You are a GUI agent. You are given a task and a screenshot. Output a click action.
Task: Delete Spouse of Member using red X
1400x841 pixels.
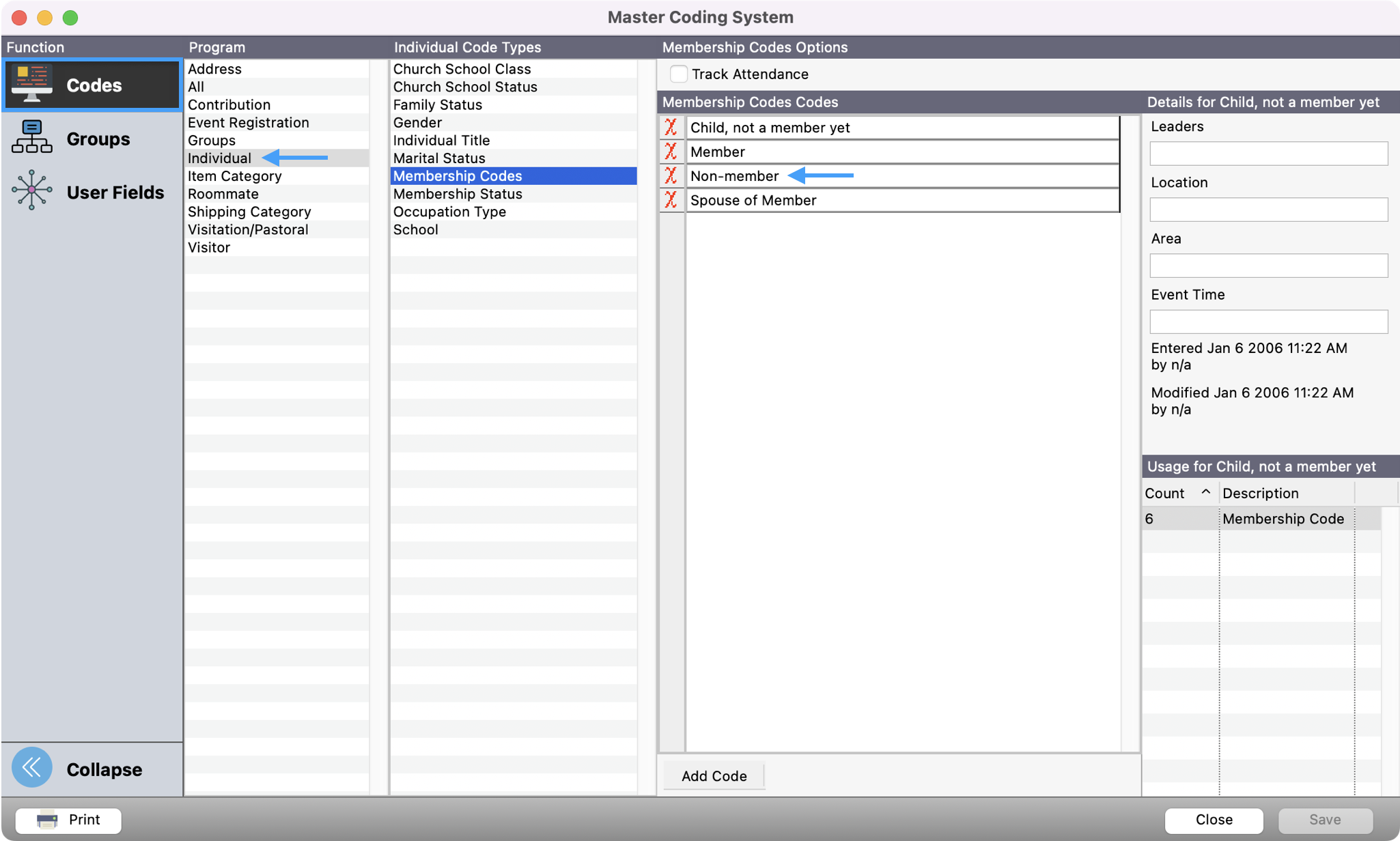(671, 200)
